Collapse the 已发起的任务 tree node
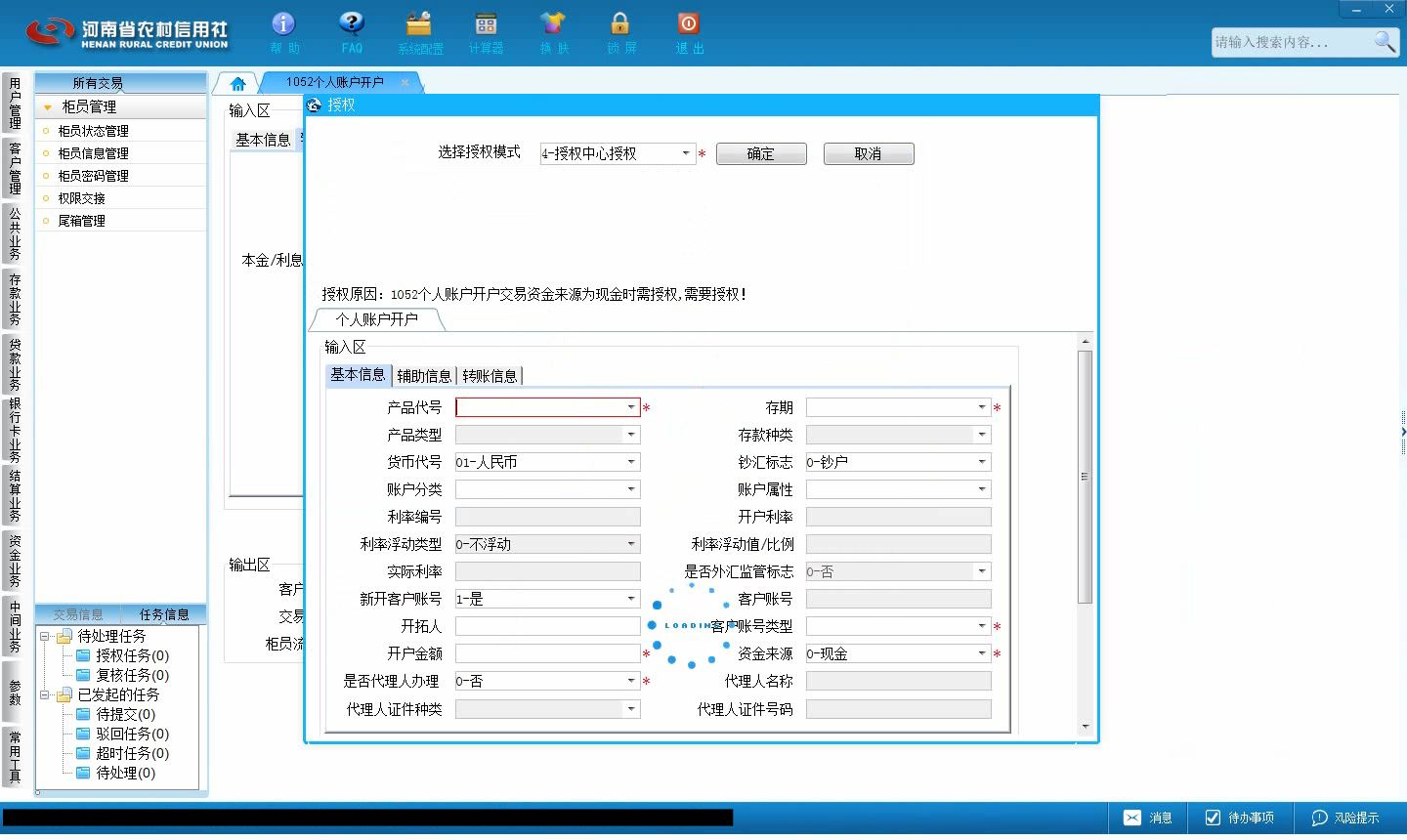 coord(45,694)
